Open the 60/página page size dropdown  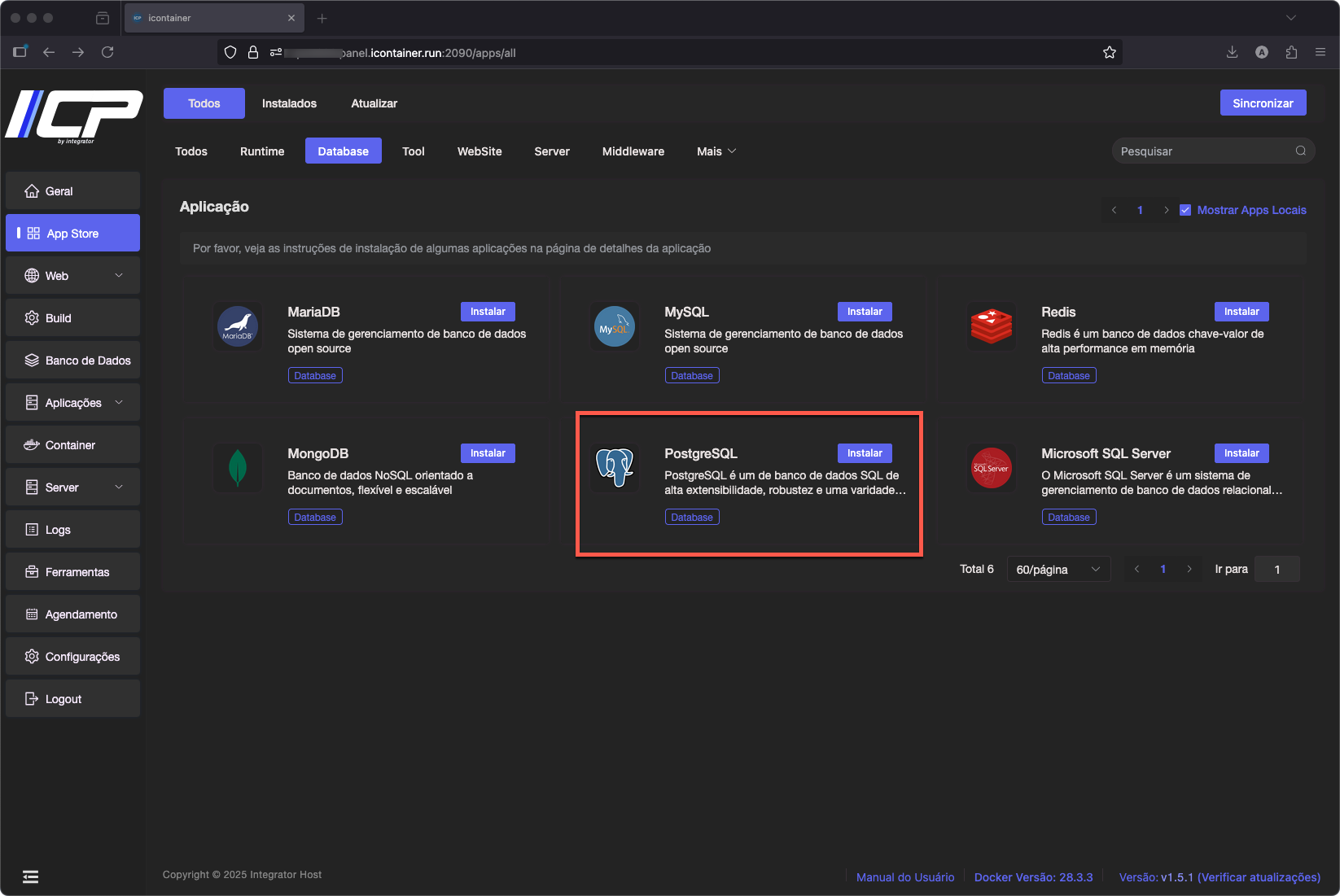[1058, 570]
